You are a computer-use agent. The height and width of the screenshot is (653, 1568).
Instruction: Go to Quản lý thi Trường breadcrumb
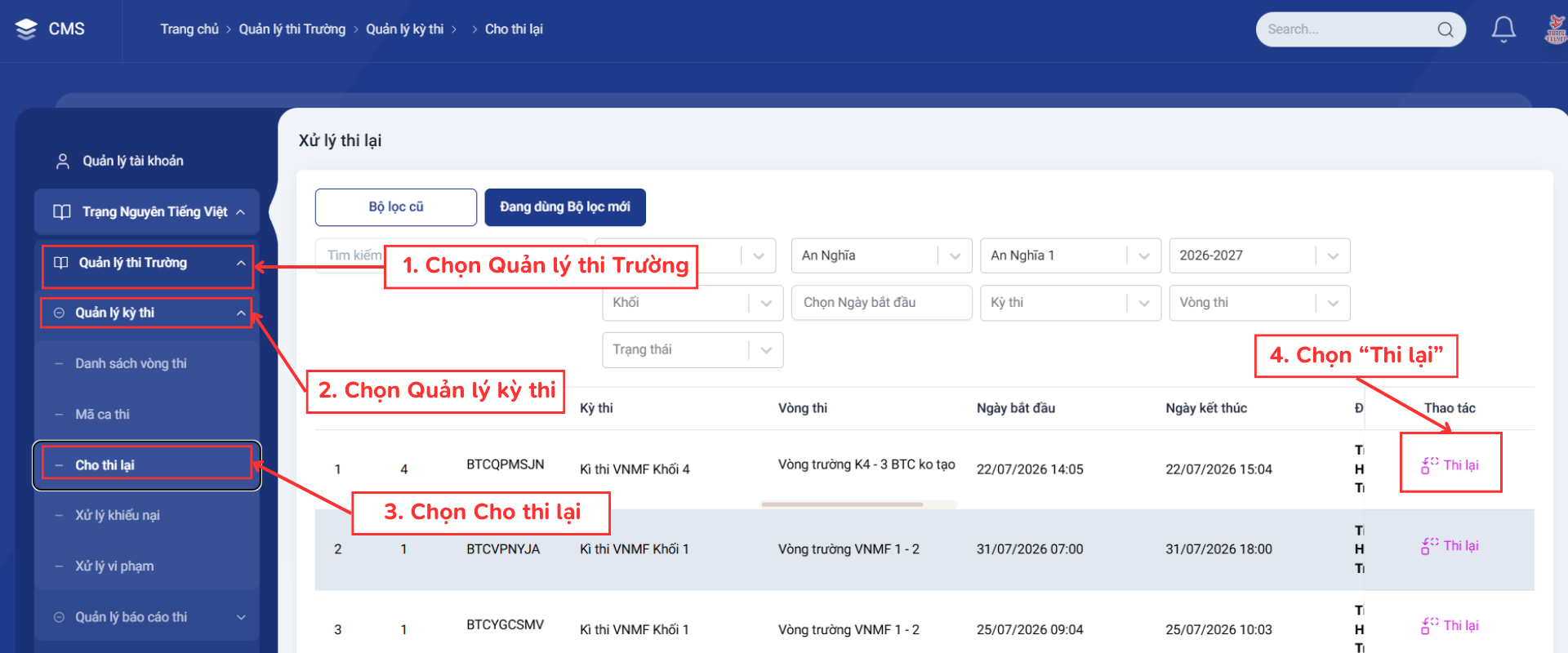tap(292, 29)
